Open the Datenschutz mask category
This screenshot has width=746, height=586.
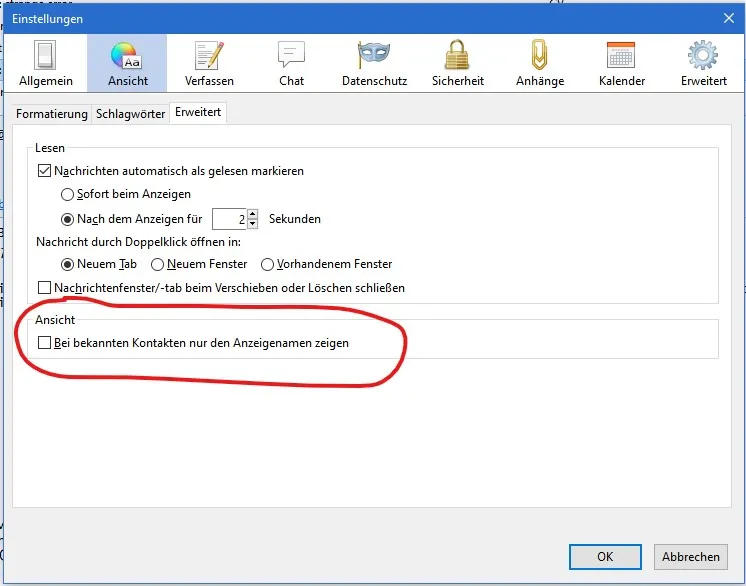click(x=374, y=63)
